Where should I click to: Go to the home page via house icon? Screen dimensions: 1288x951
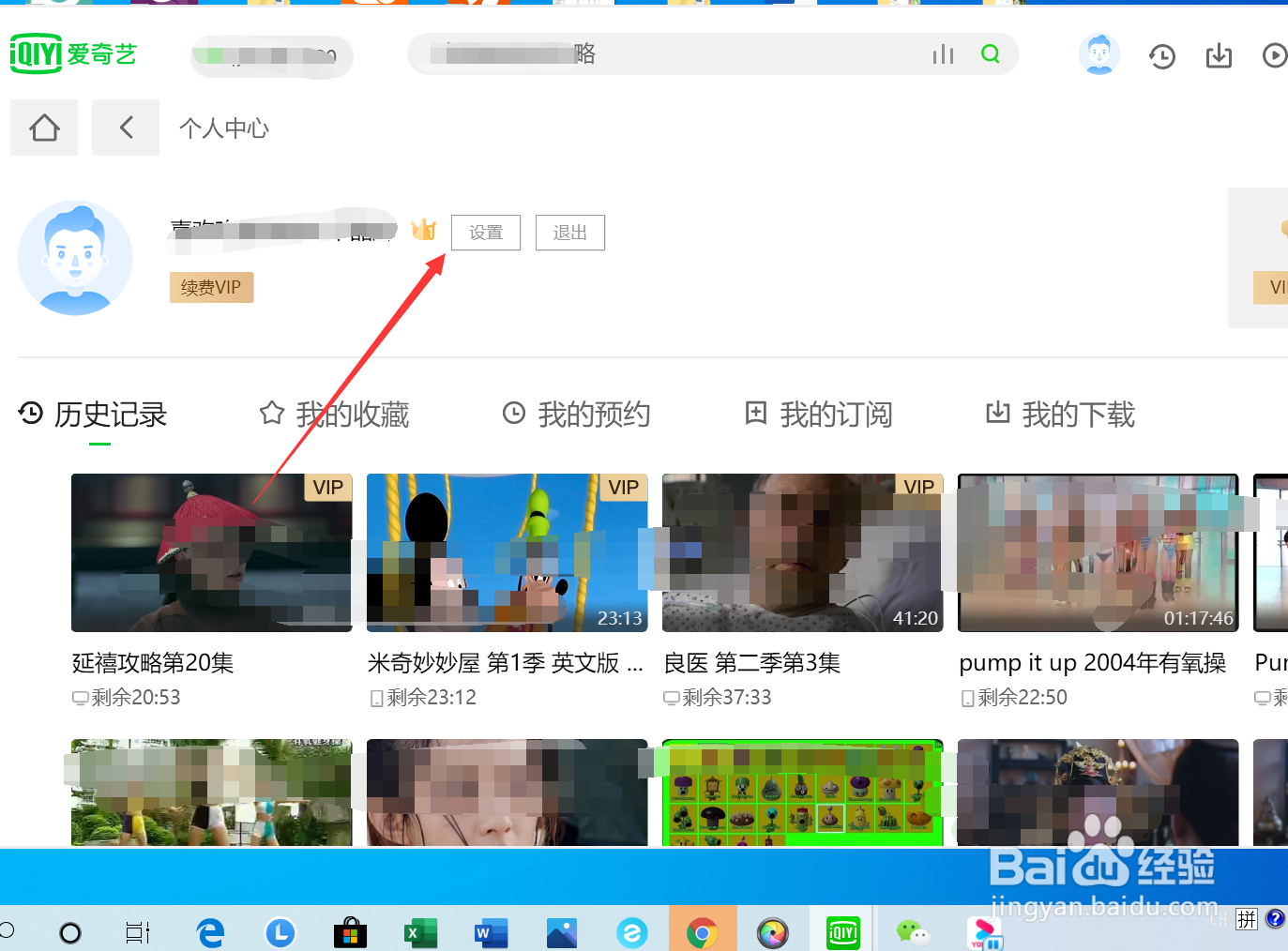click(44, 128)
